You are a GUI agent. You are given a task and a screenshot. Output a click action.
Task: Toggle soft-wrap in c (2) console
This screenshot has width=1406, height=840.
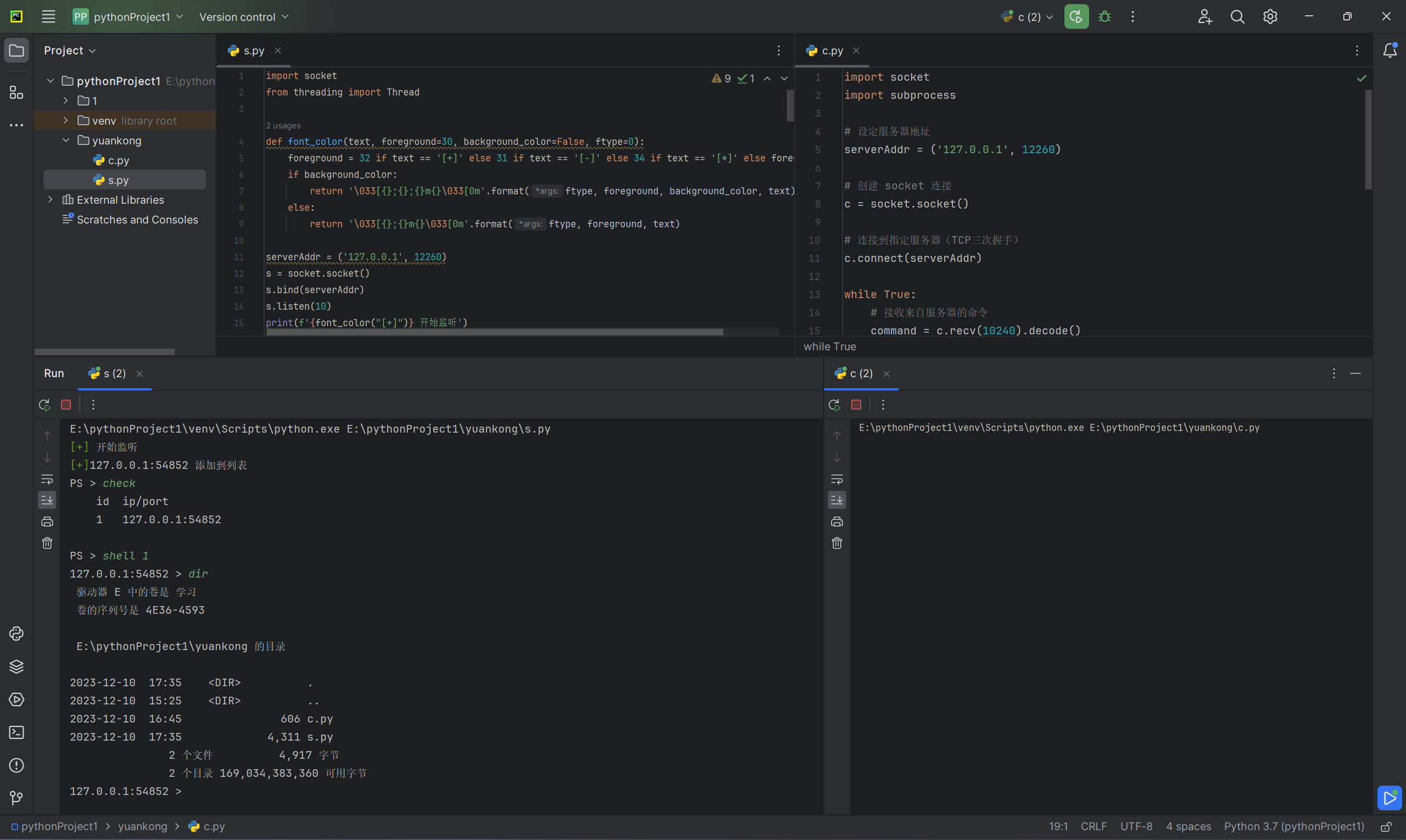click(x=837, y=479)
